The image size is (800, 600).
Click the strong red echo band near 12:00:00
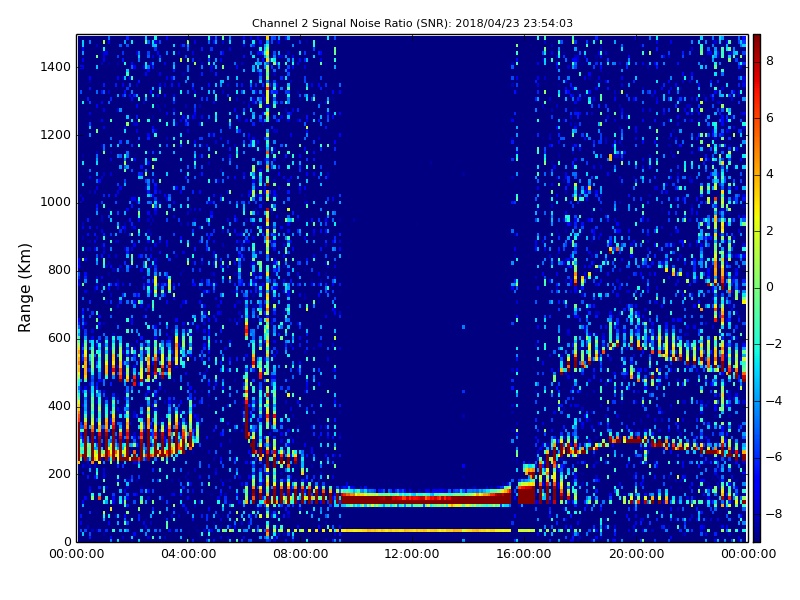(x=425, y=497)
